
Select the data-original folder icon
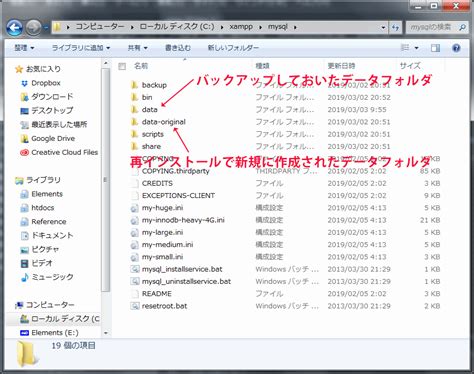point(134,122)
